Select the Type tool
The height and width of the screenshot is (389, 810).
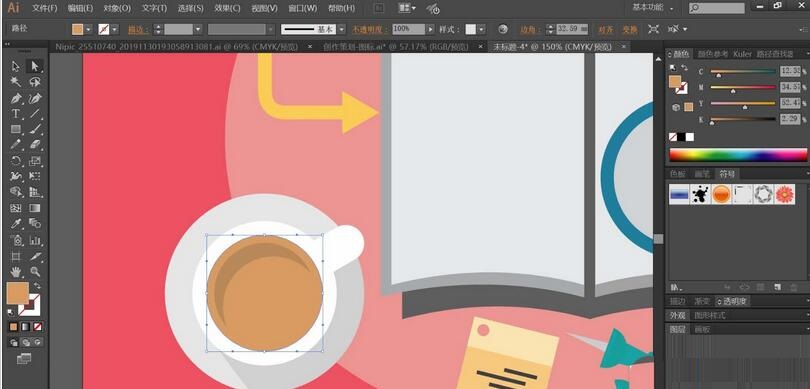(16, 114)
